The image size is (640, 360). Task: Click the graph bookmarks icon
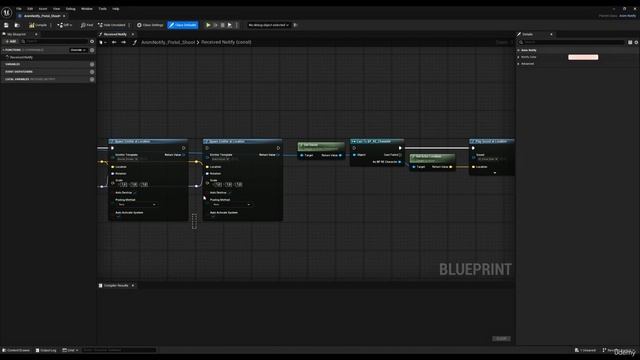(102, 42)
